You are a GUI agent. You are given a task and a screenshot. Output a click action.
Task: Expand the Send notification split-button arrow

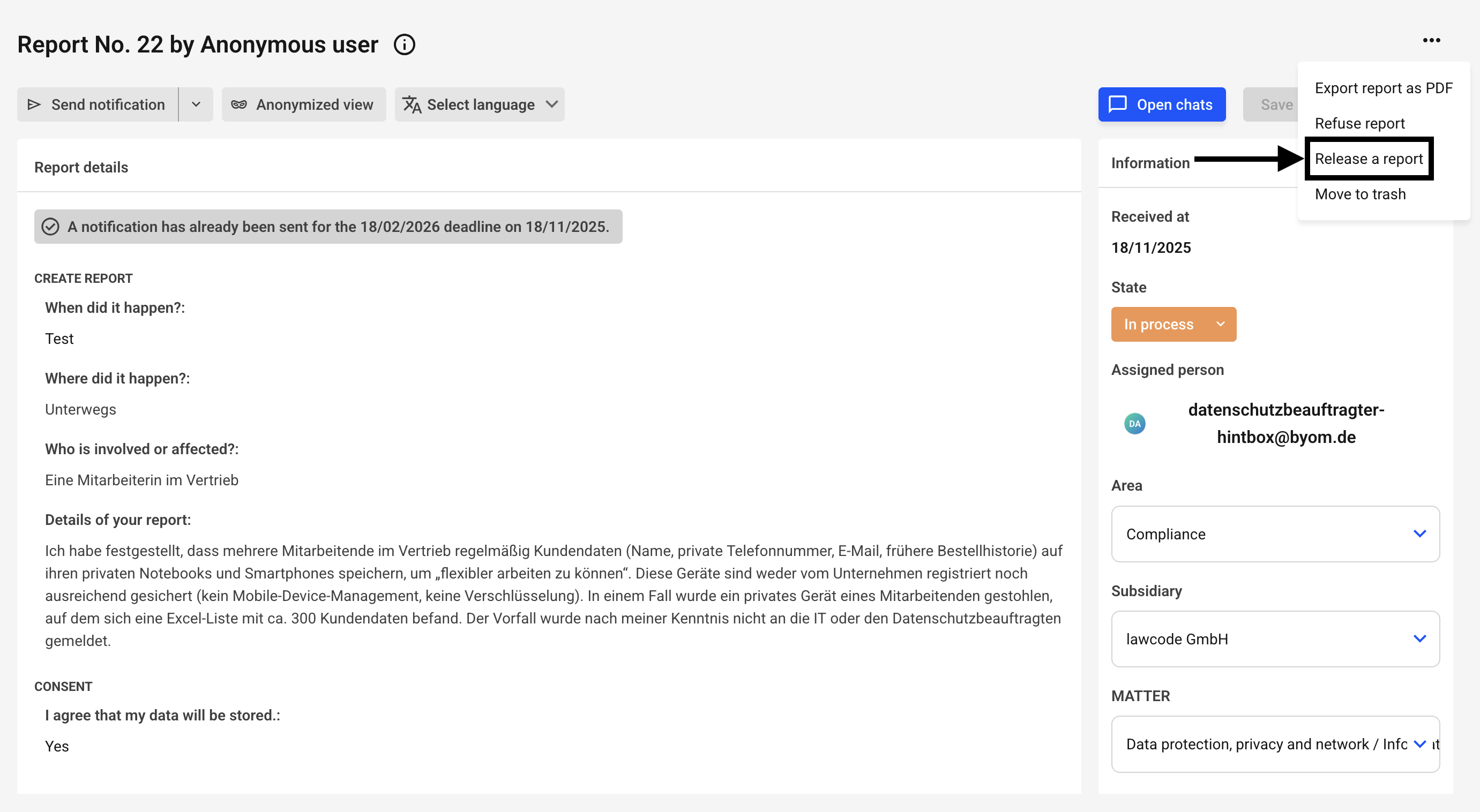tap(196, 104)
